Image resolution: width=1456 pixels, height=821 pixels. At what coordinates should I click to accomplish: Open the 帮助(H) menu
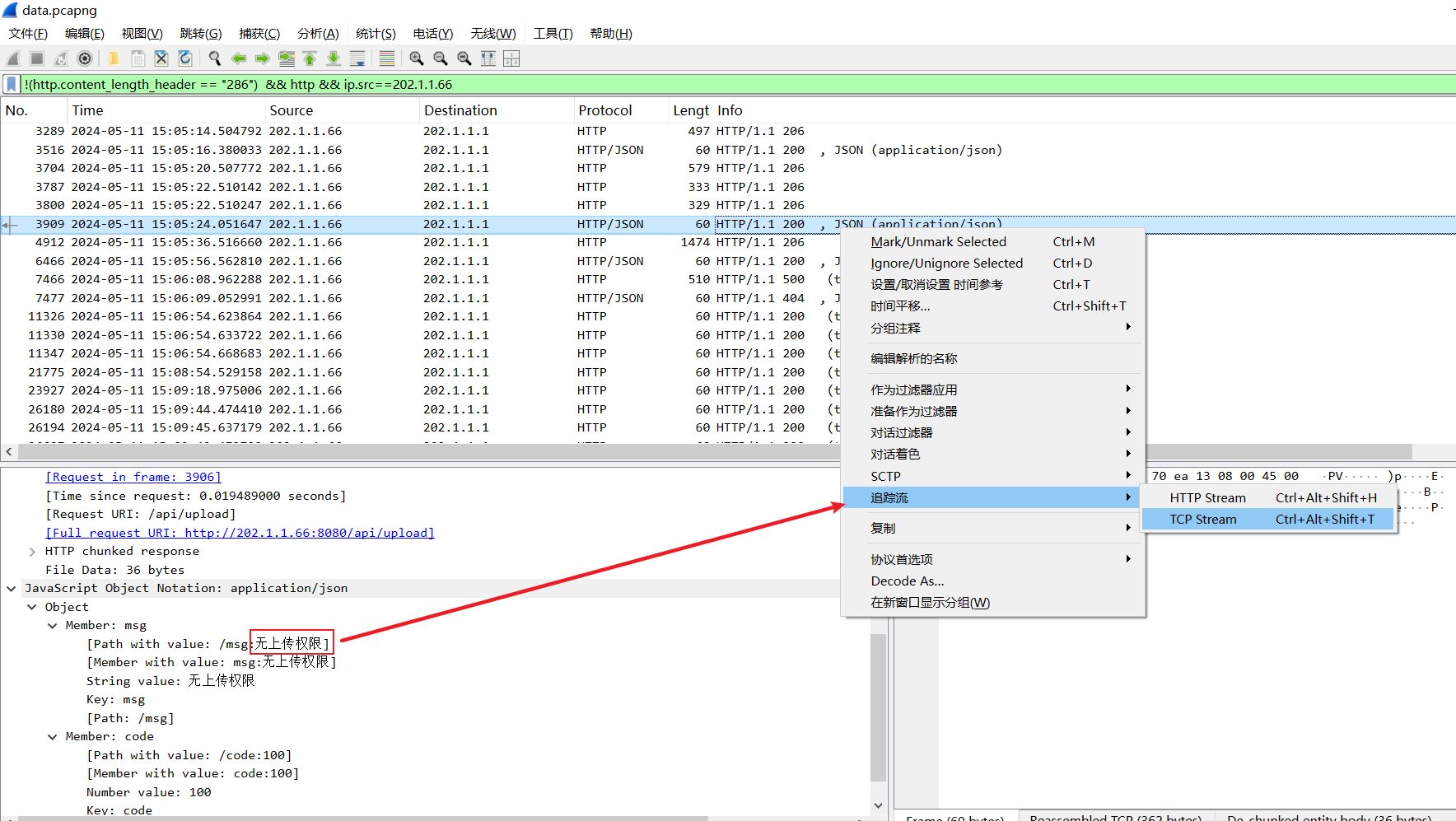point(611,34)
